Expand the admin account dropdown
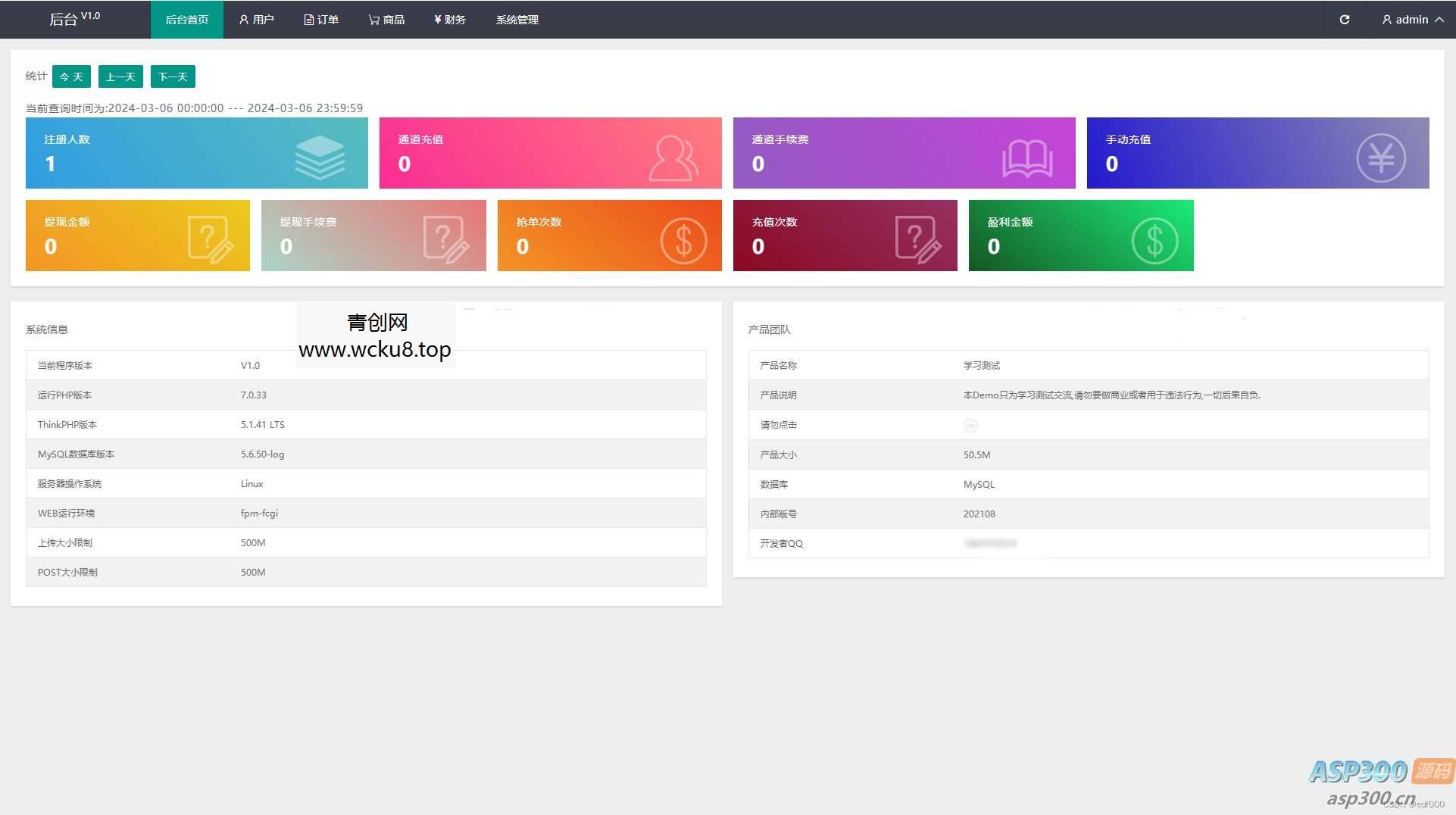This screenshot has height=815, width=1456. click(1412, 20)
